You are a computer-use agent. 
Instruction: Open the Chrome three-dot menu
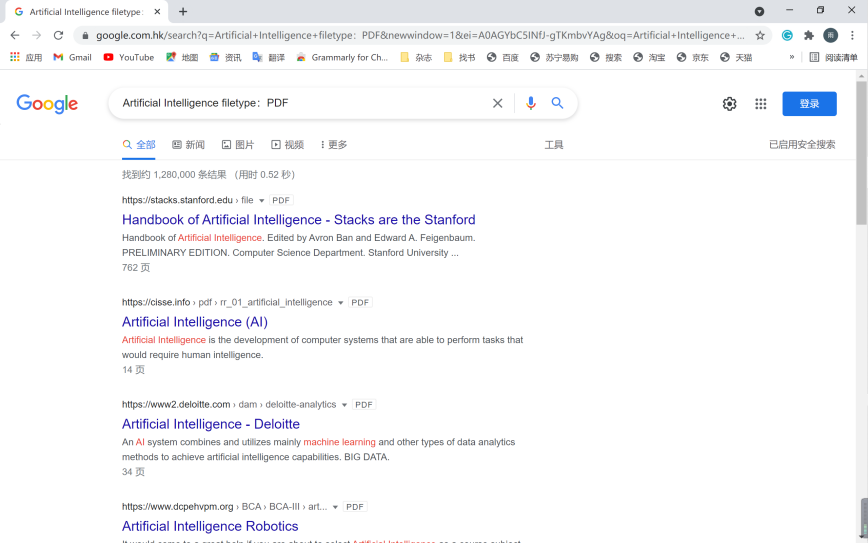(852, 35)
